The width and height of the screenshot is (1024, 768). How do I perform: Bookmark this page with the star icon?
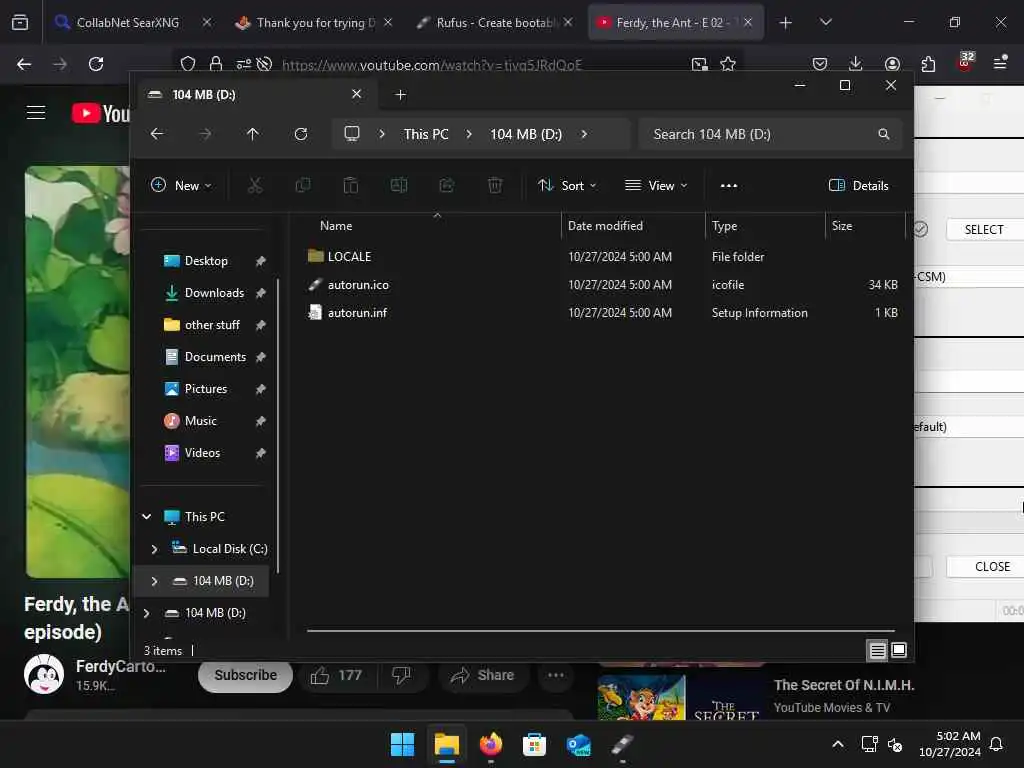tap(728, 64)
